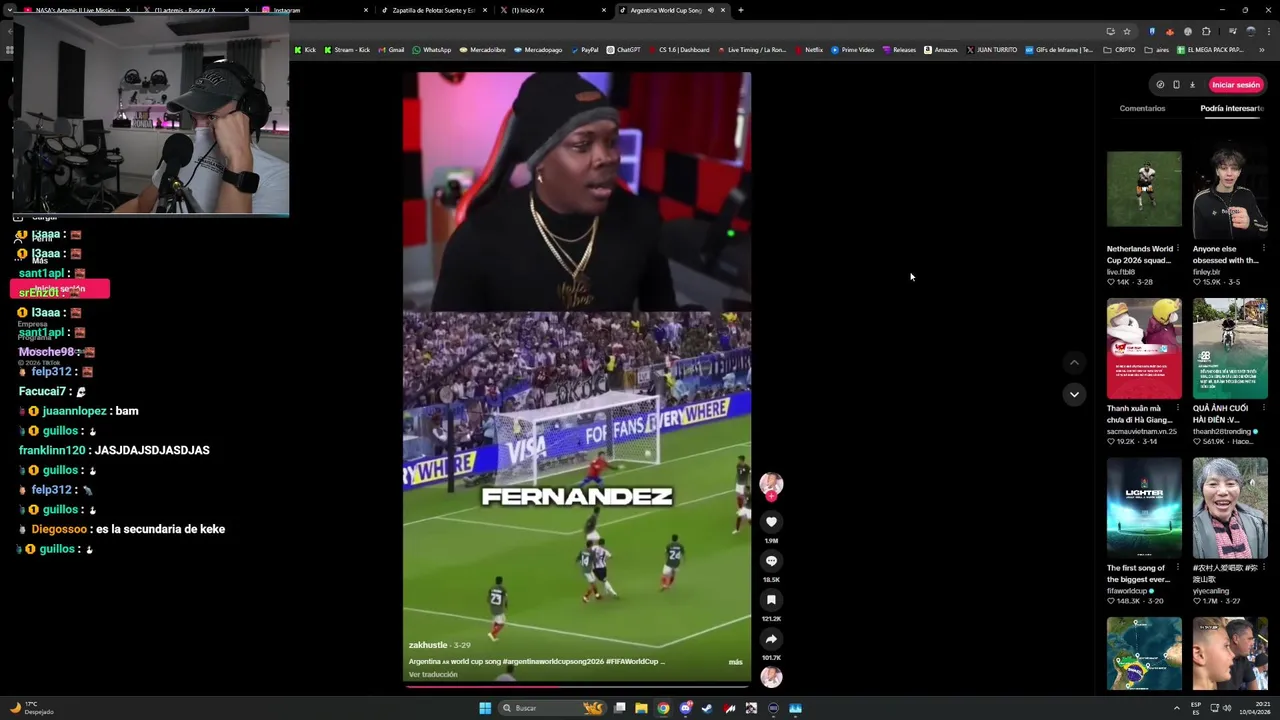Open the aires bookmarks folder
The height and width of the screenshot is (720, 1280).
1157,50
